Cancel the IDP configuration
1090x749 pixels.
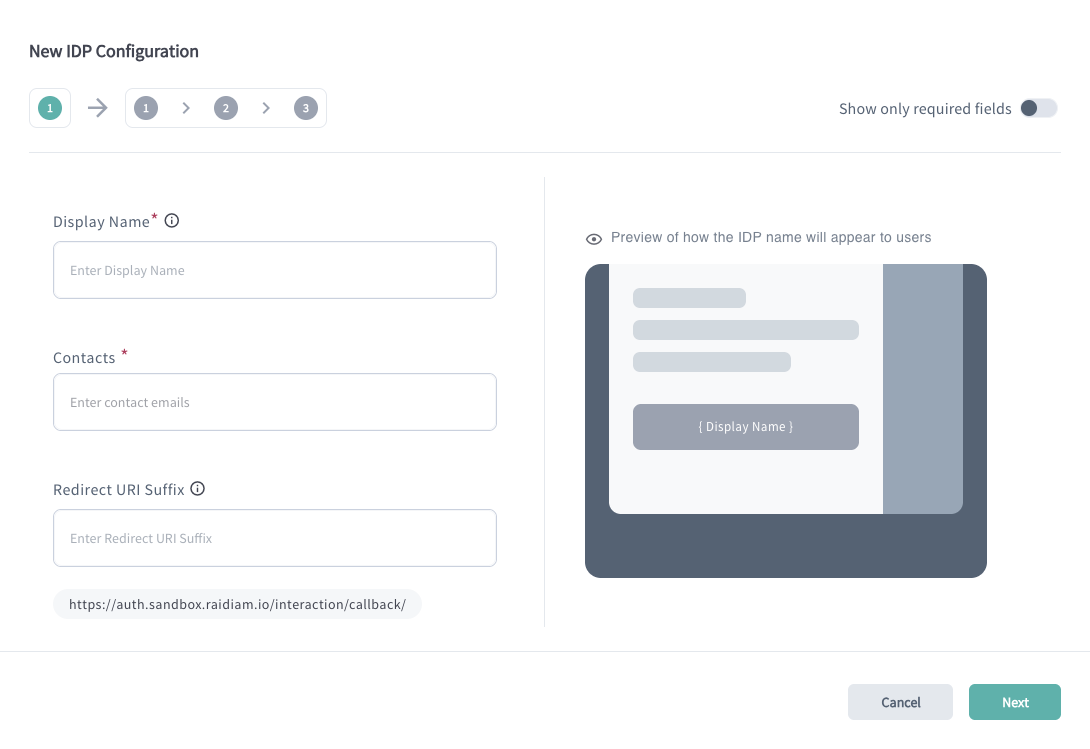(900, 702)
